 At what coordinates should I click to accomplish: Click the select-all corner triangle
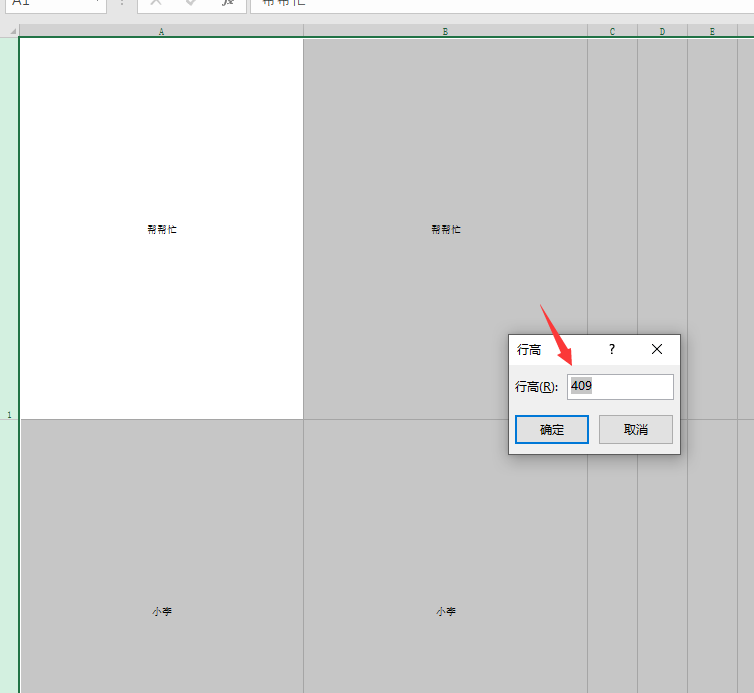[13, 31]
